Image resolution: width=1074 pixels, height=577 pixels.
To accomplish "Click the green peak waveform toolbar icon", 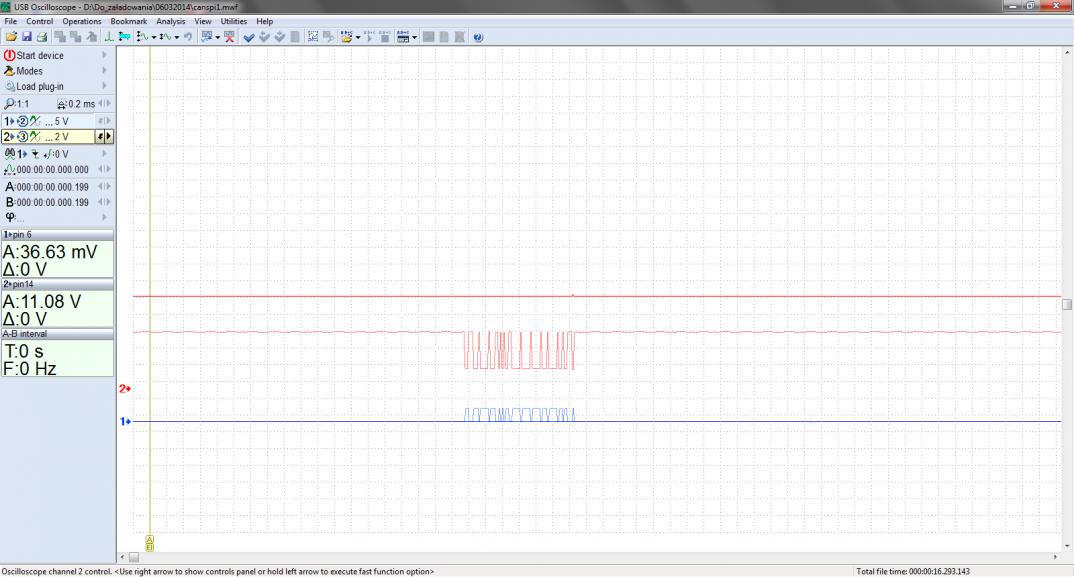I will pos(108,37).
